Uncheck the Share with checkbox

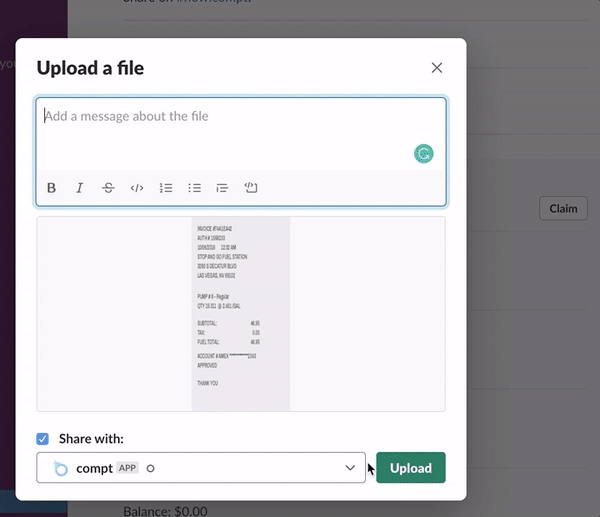point(42,439)
